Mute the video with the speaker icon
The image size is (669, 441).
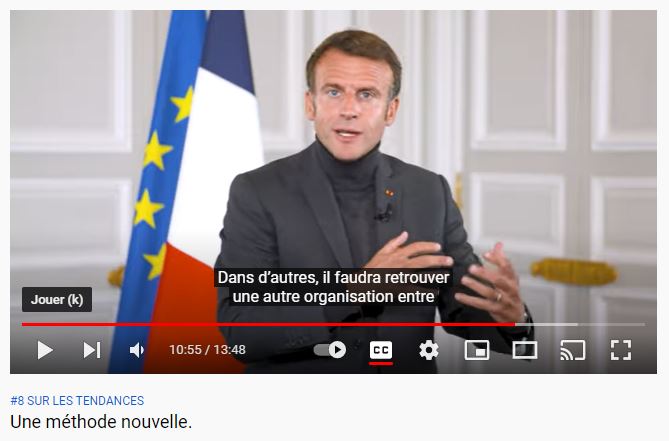pos(137,350)
